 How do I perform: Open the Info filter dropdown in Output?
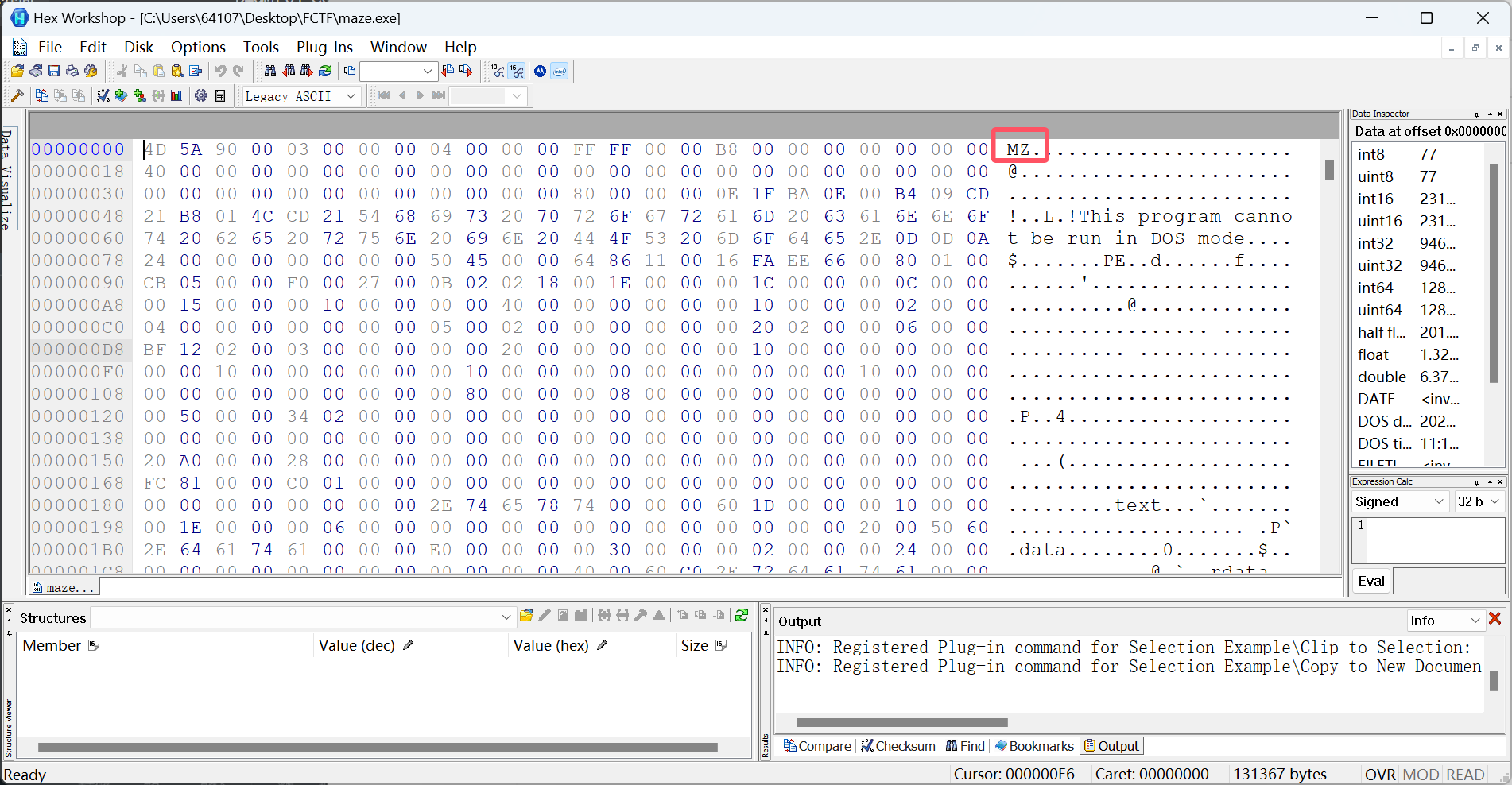(1445, 621)
